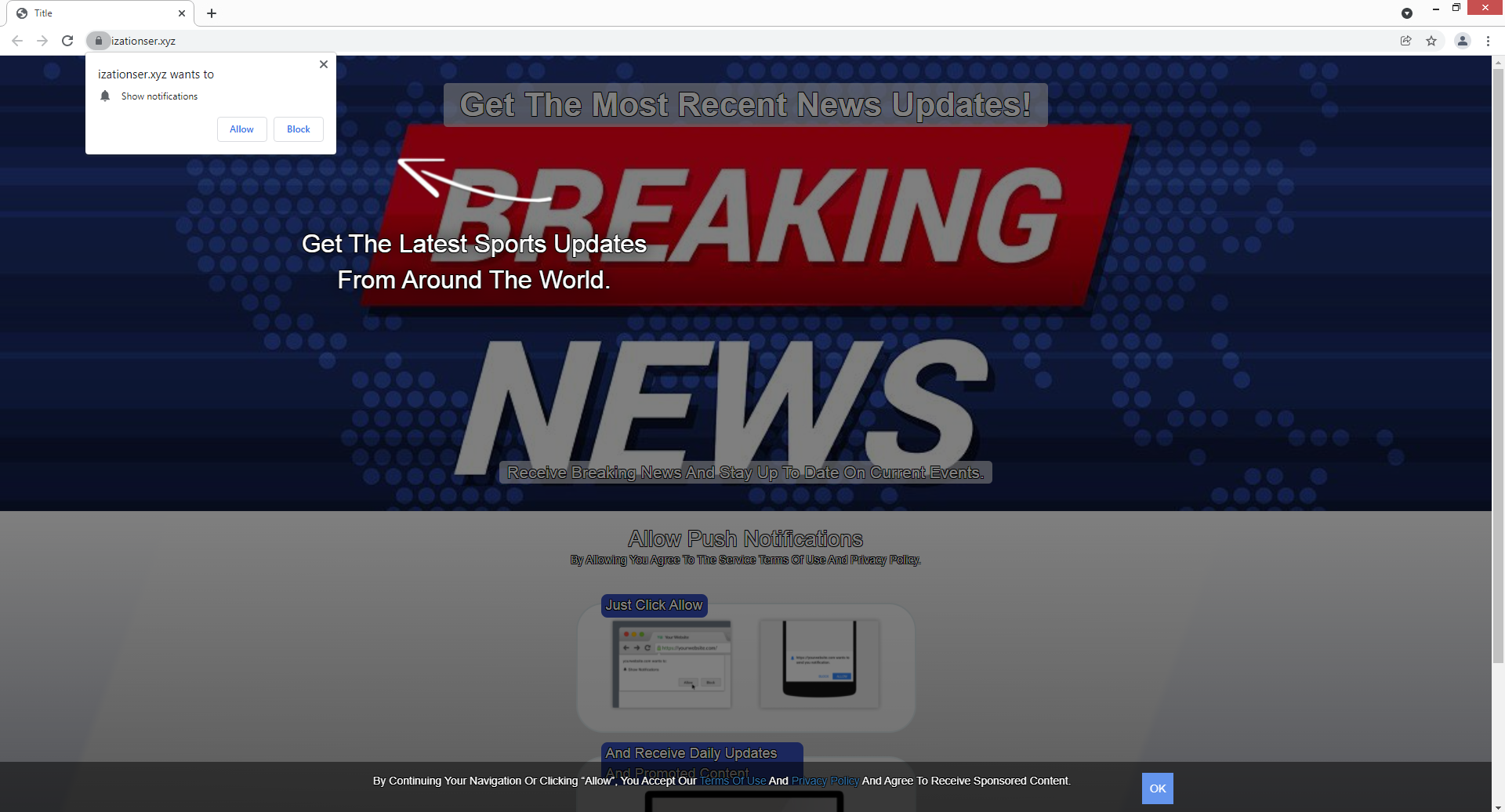This screenshot has width=1505, height=812.
Task: Open the Terms Of Use link
Action: [733, 781]
